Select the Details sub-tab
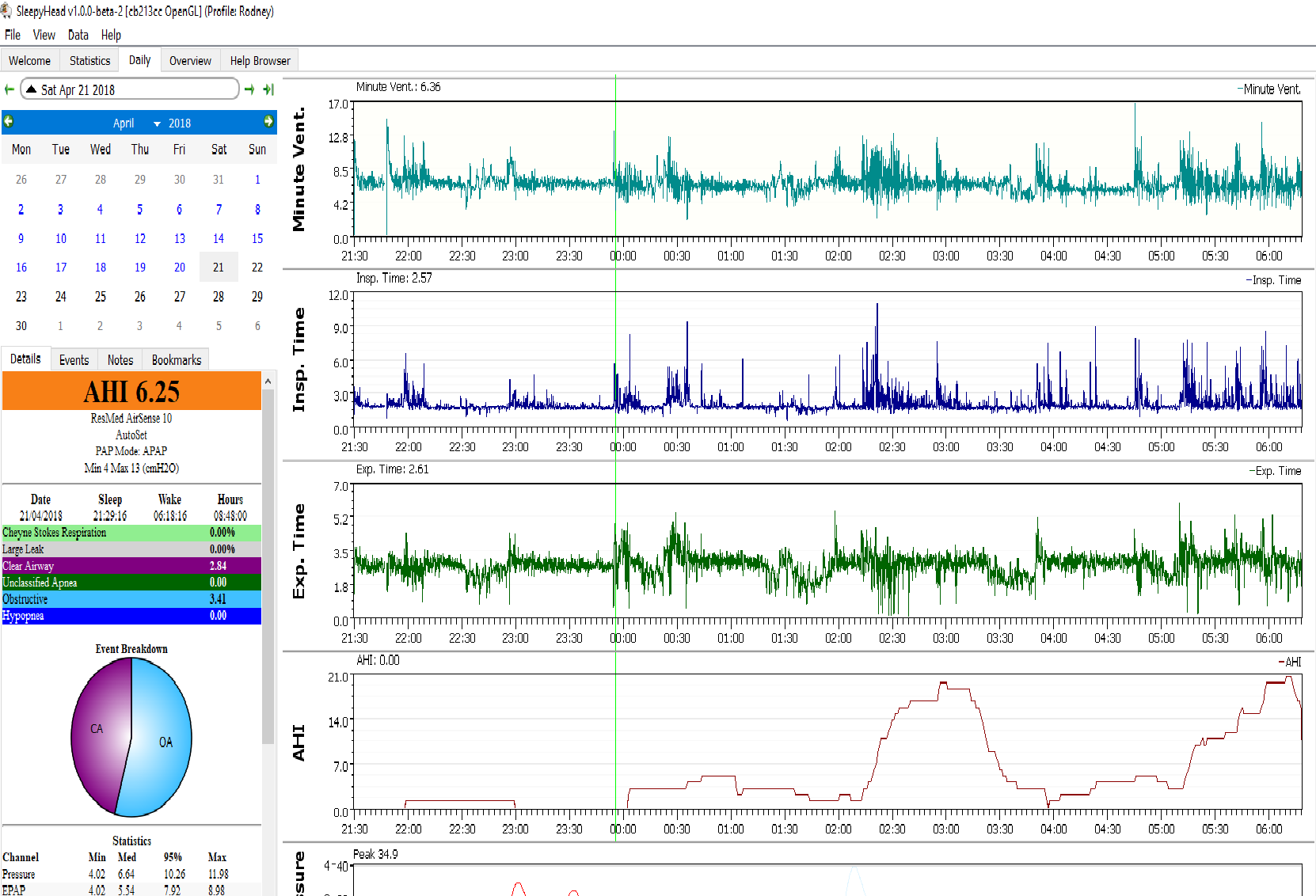This screenshot has width=1316, height=896. [x=25, y=359]
